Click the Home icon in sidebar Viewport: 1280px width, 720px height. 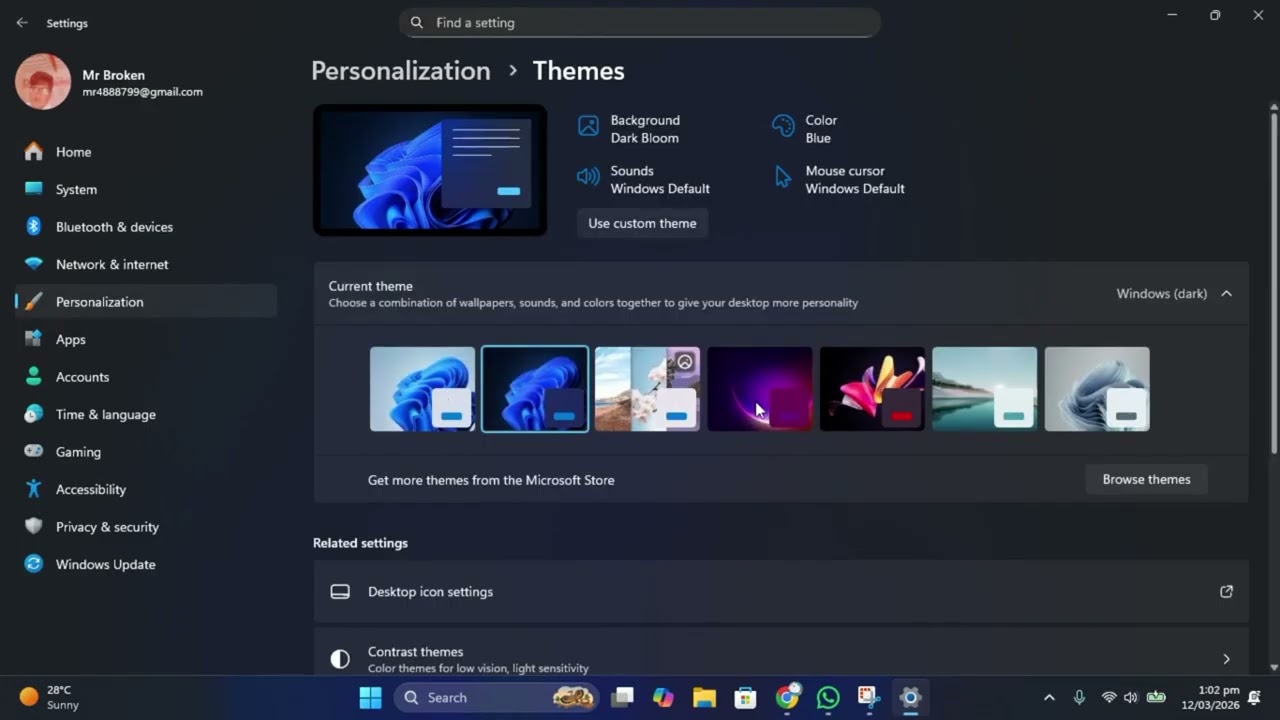coord(34,152)
